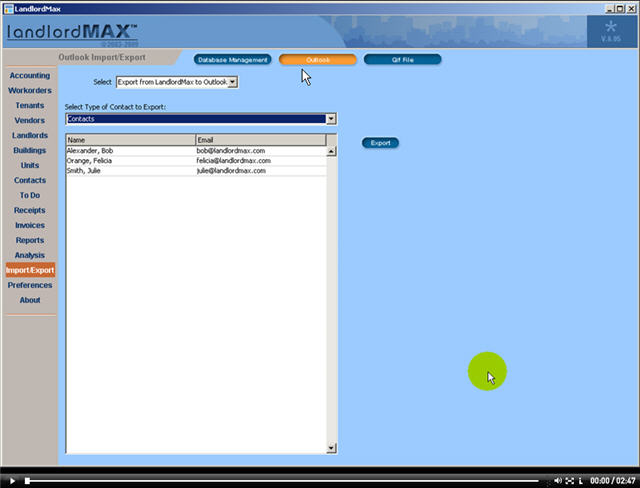
Task: Open Landlords section
Action: point(30,135)
